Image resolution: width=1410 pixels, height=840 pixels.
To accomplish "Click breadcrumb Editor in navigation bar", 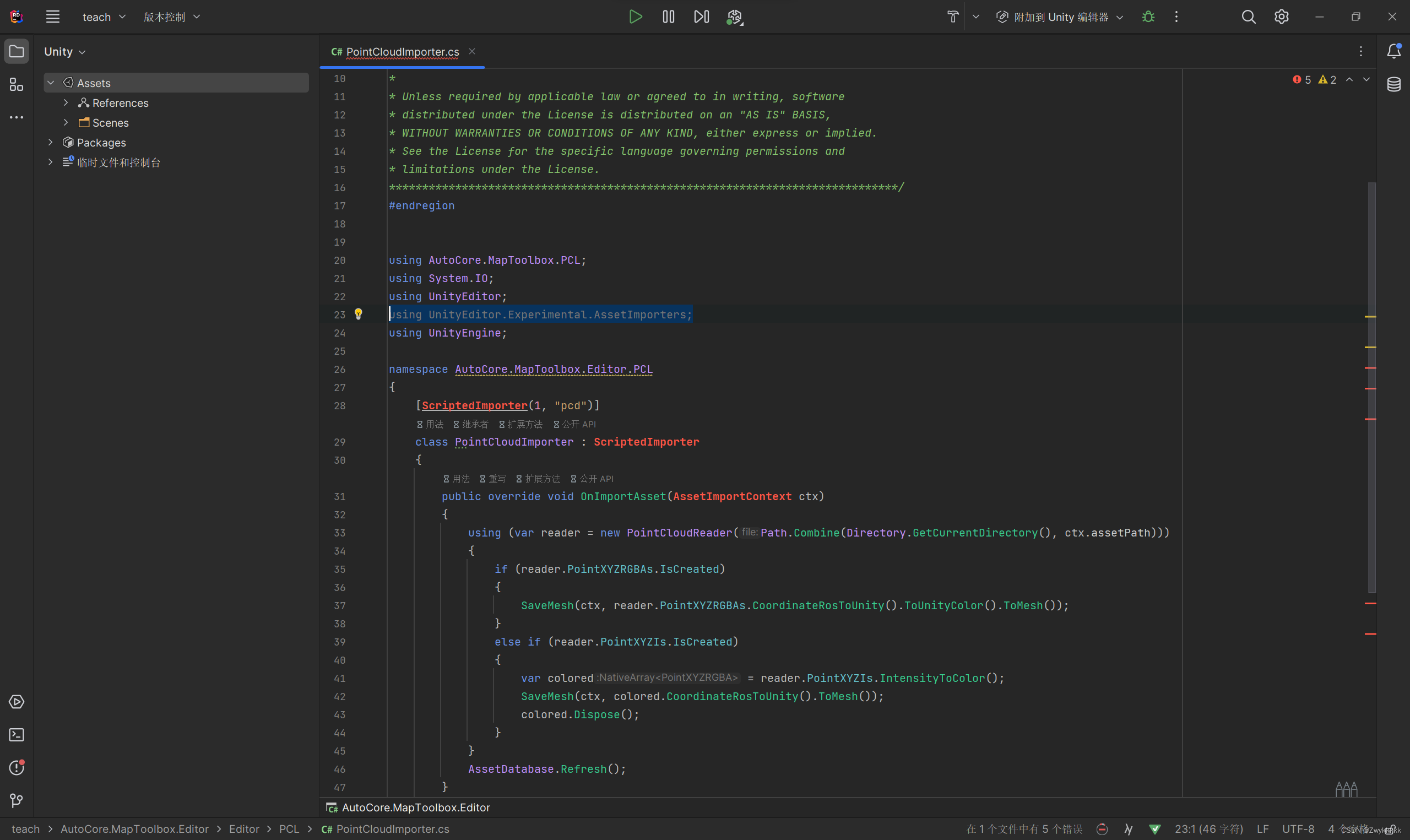I will 244,828.
